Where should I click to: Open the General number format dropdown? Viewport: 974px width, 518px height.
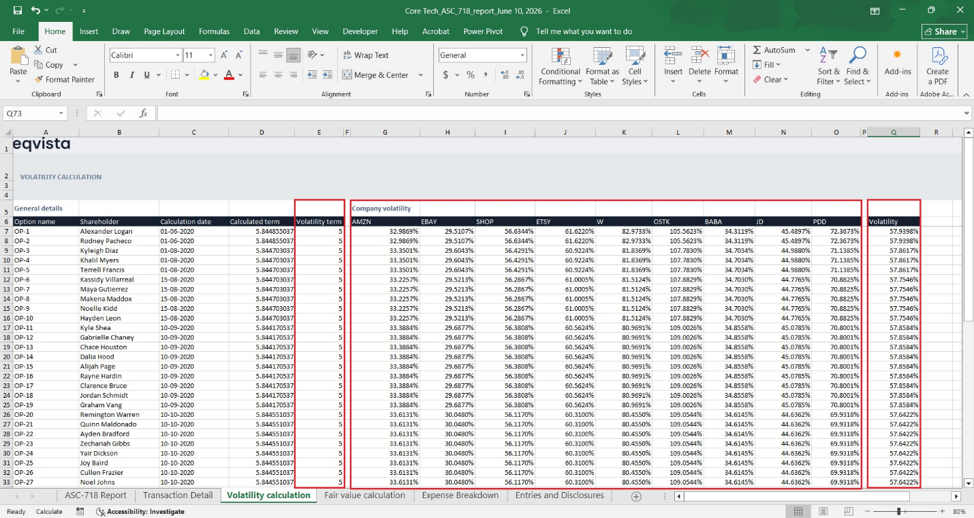[522, 55]
